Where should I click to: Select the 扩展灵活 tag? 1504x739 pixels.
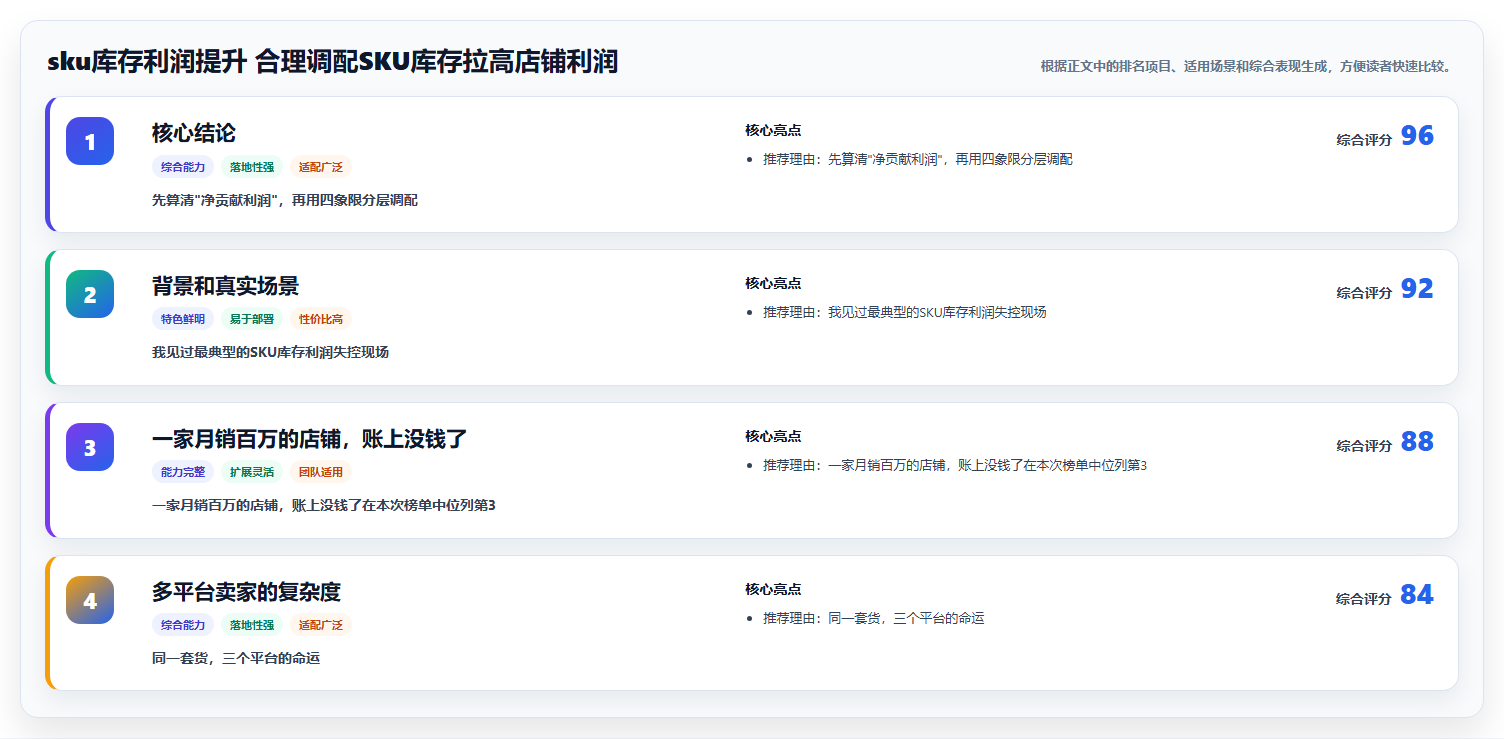[252, 472]
